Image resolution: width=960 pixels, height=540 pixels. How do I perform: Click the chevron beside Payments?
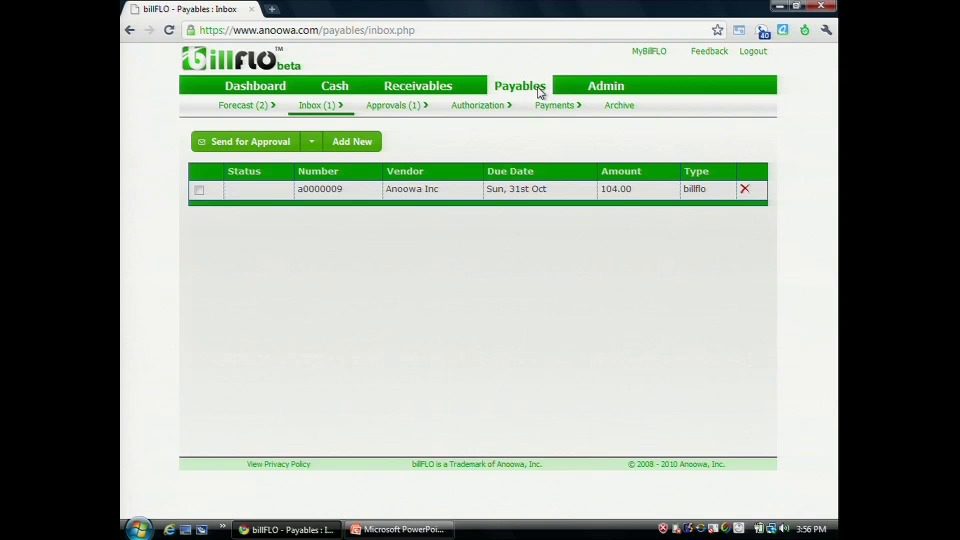[579, 105]
